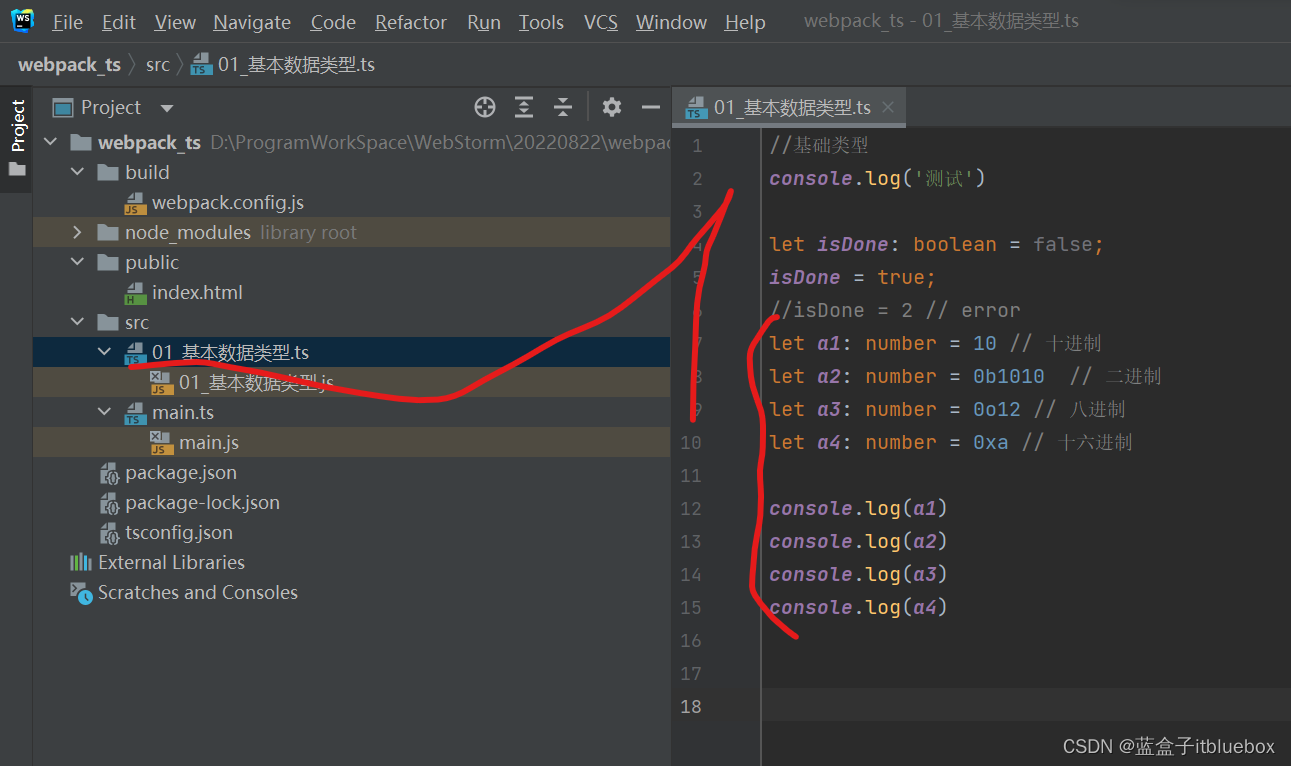Click '0b1010' value on line 8
Viewport: 1291px width, 766px height.
pos(1009,376)
